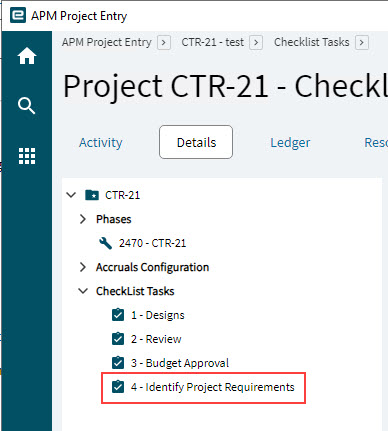Viewport: 388px width, 431px height.
Task: Collapse the CTR-21 root tree node
Action: click(x=71, y=195)
